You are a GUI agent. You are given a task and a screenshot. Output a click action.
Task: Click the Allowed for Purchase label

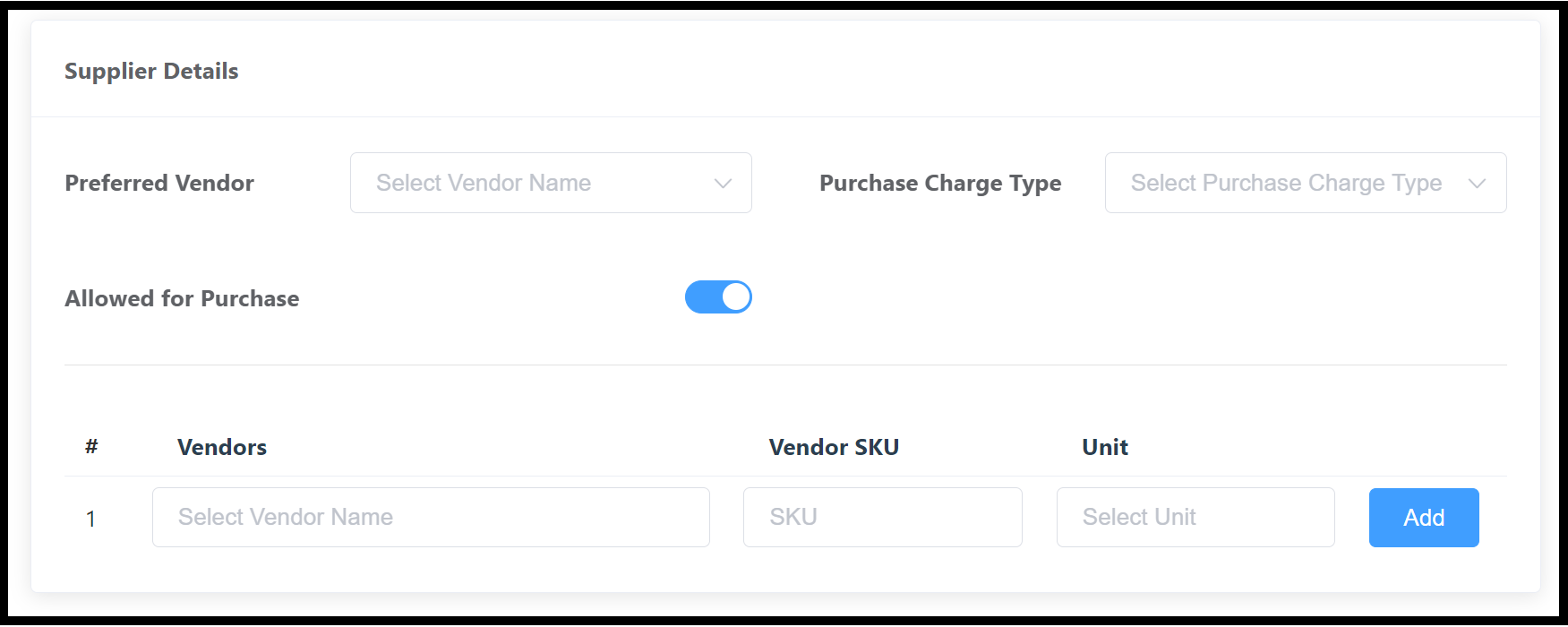[181, 298]
